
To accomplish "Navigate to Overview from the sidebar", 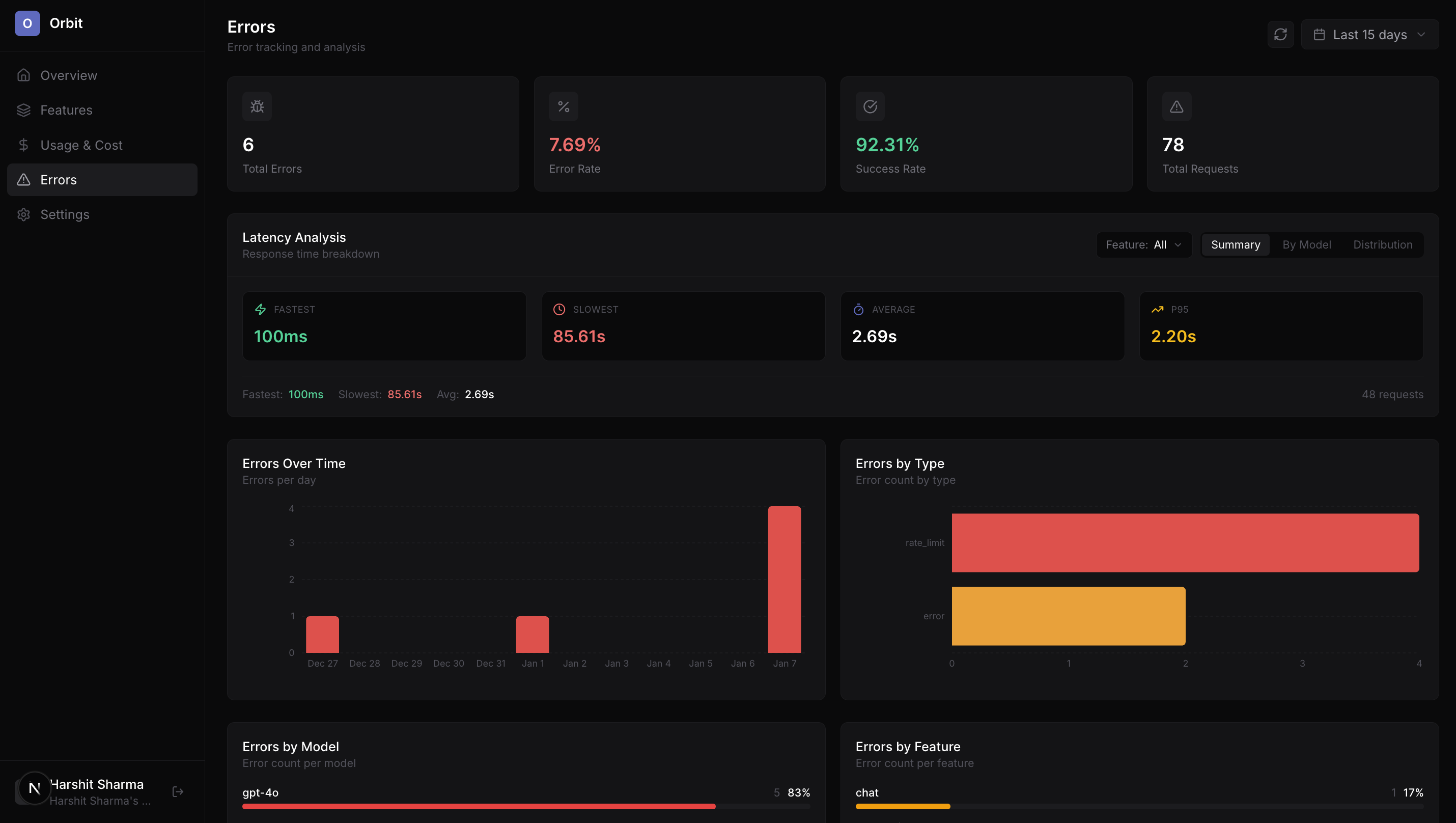I will (68, 75).
